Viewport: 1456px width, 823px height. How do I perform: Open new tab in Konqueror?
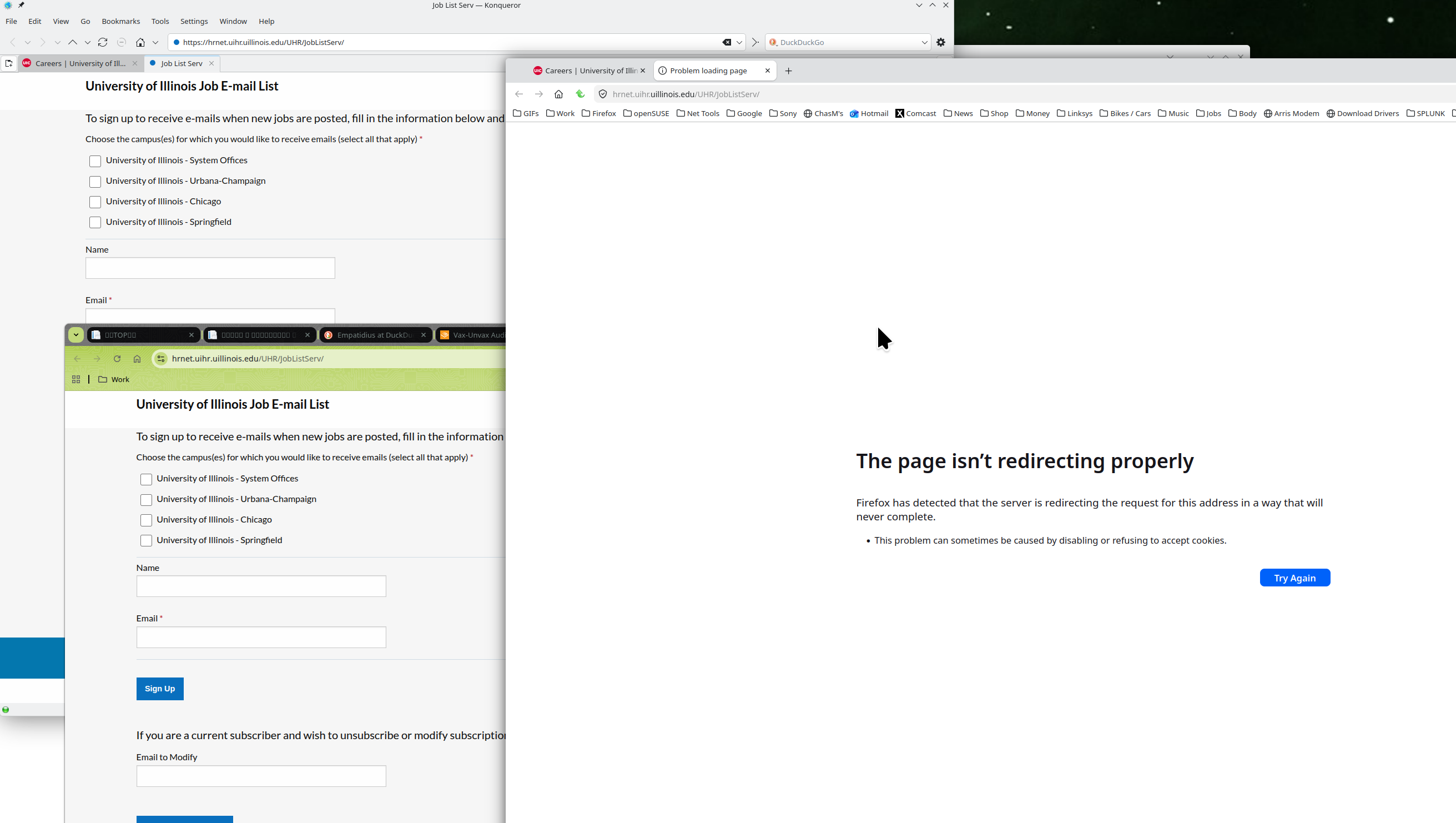tap(8, 63)
